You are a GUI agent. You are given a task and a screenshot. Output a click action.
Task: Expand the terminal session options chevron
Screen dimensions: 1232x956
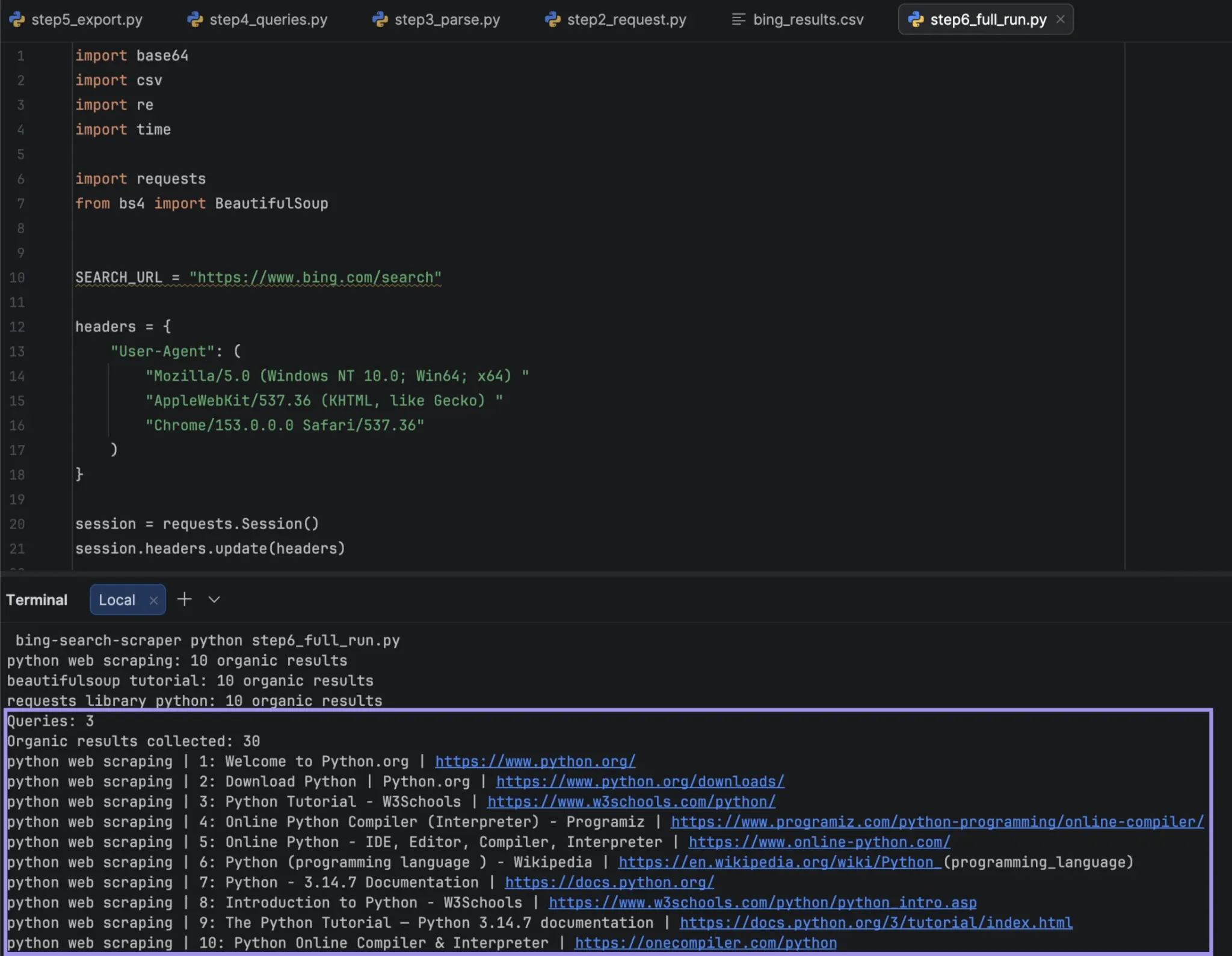(214, 599)
